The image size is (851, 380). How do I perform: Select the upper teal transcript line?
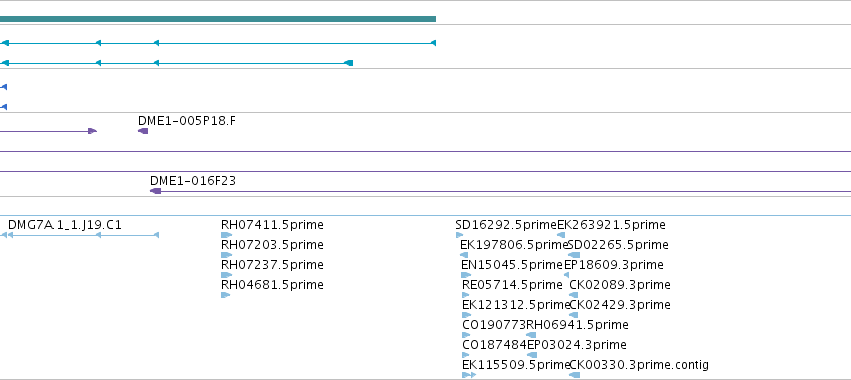pos(218,43)
